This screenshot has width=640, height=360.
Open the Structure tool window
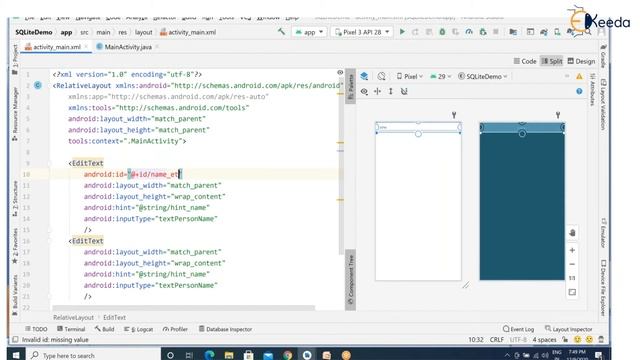[x=15, y=198]
